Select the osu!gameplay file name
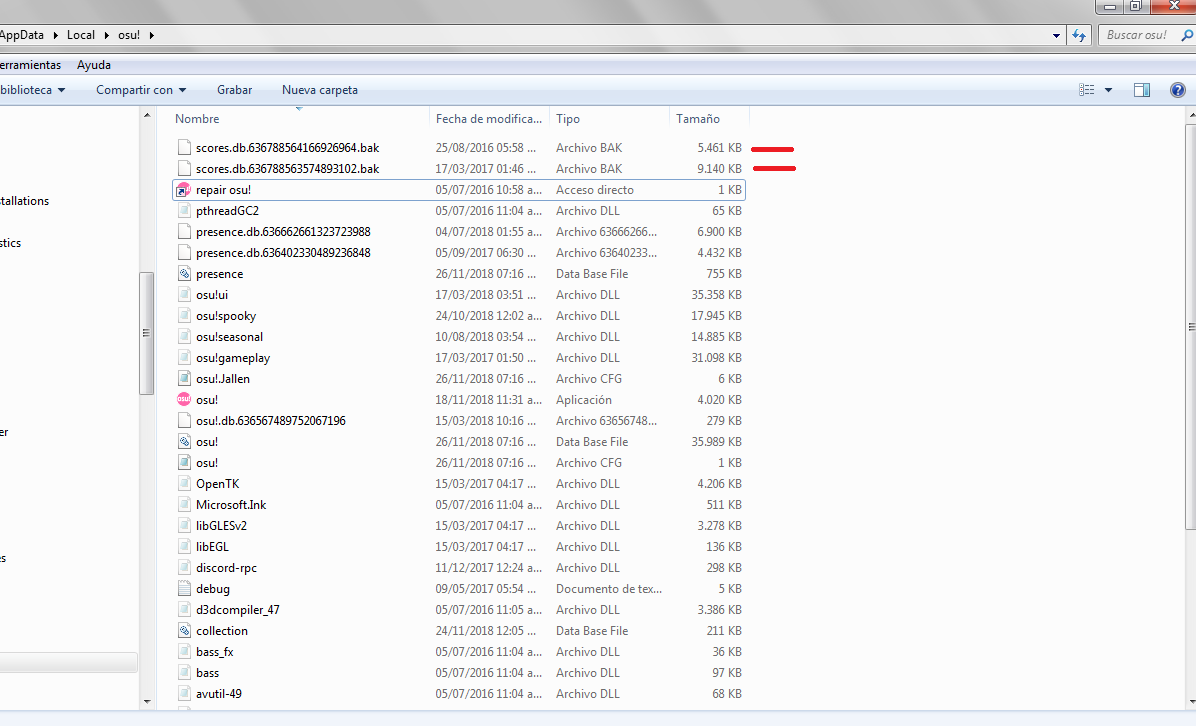This screenshot has width=1196, height=726. coord(233,358)
